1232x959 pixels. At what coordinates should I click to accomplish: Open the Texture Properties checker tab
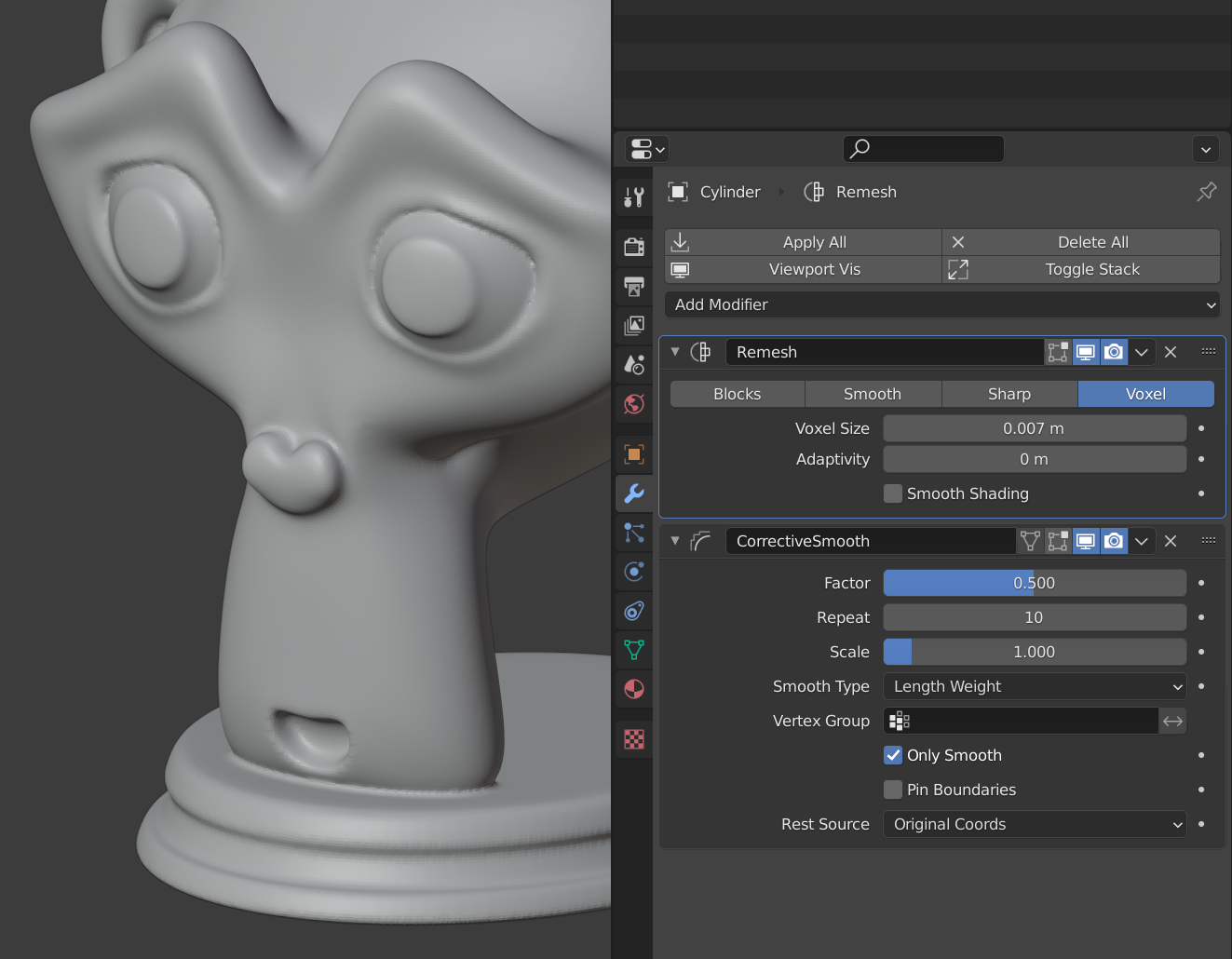634,738
